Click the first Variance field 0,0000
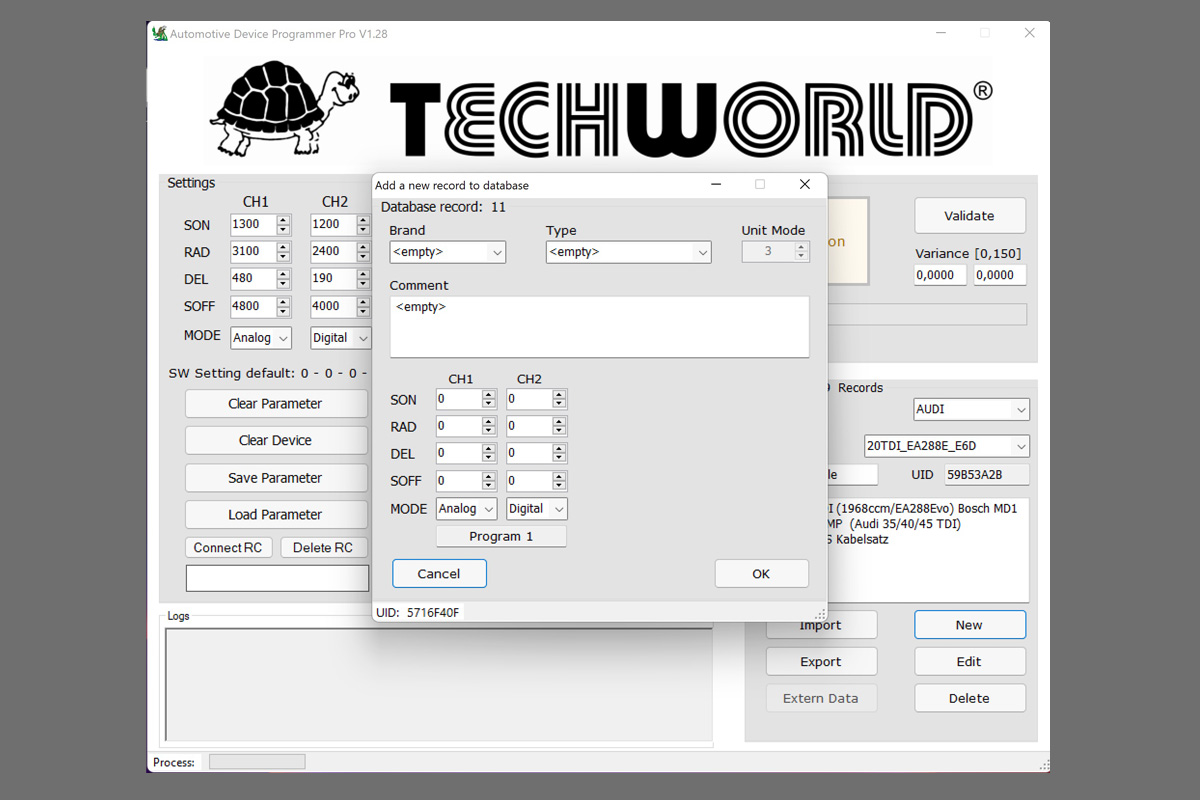The width and height of the screenshot is (1200, 800). [x=940, y=275]
